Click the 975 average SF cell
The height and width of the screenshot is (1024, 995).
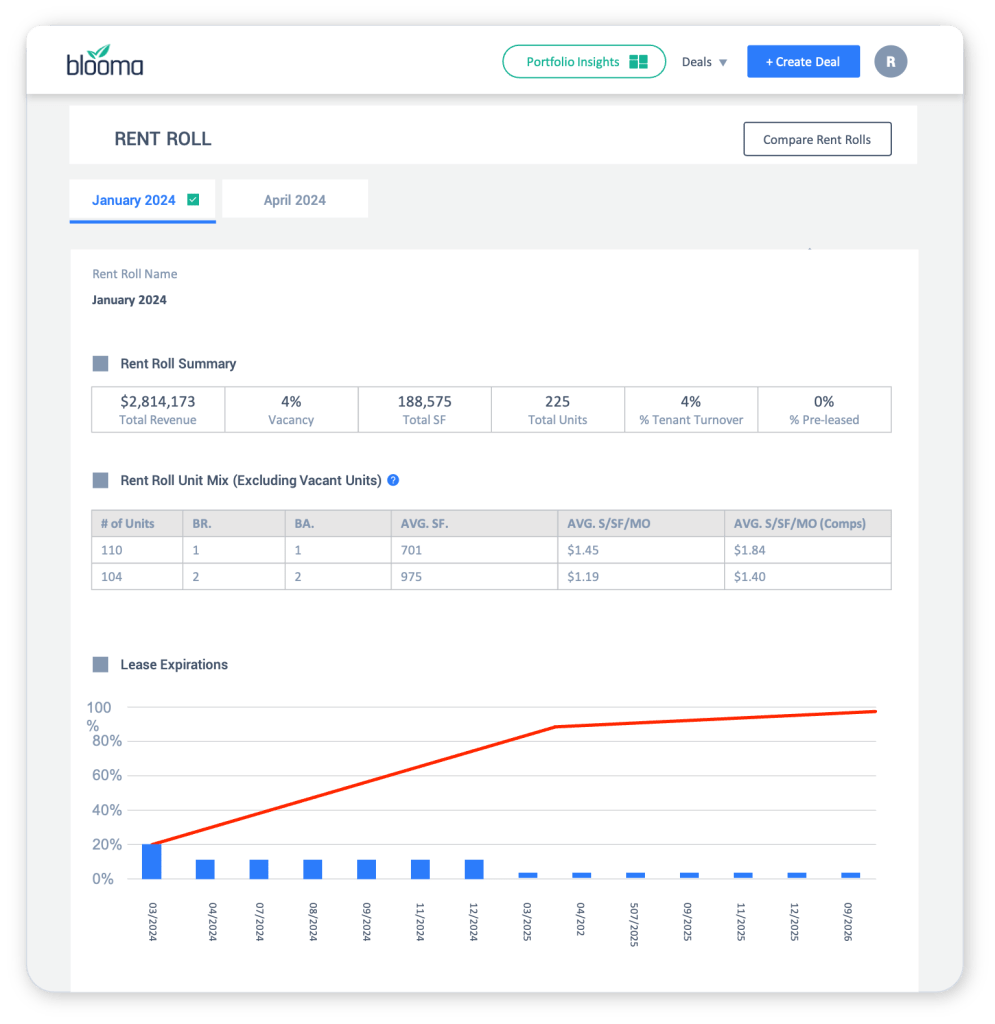click(475, 577)
